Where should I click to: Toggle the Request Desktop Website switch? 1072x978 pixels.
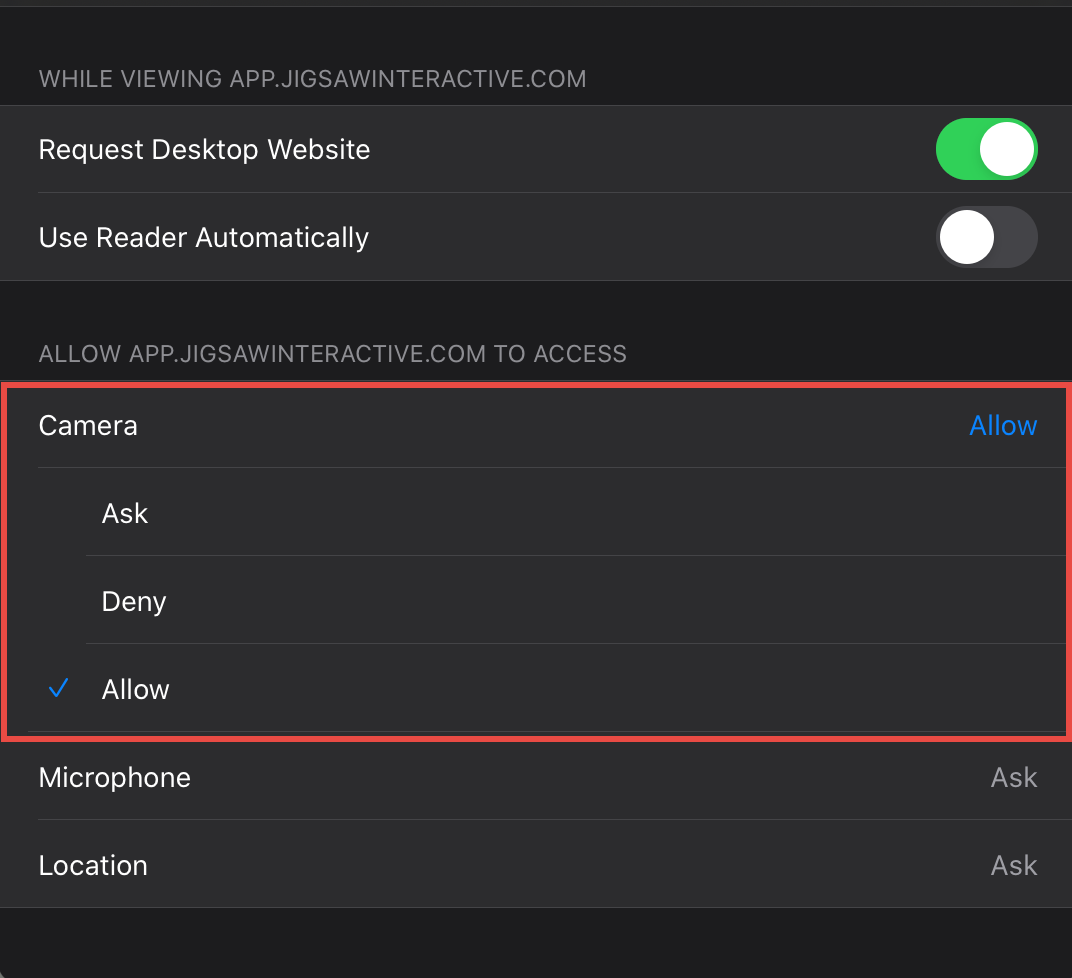[986, 150]
